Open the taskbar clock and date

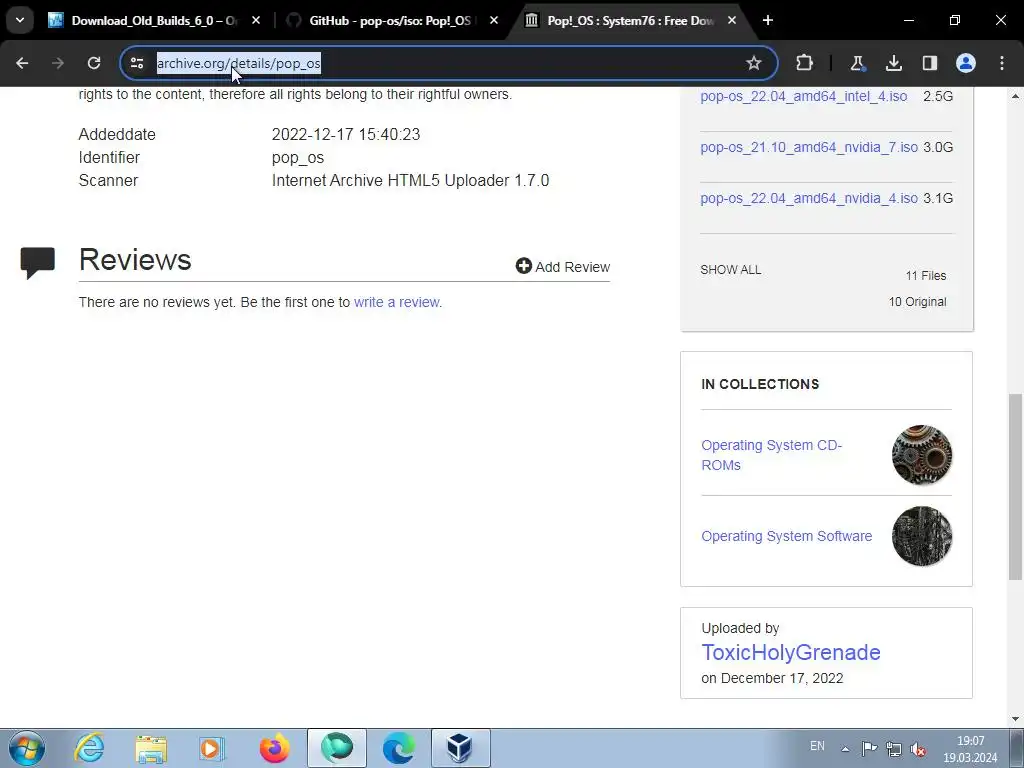970,749
